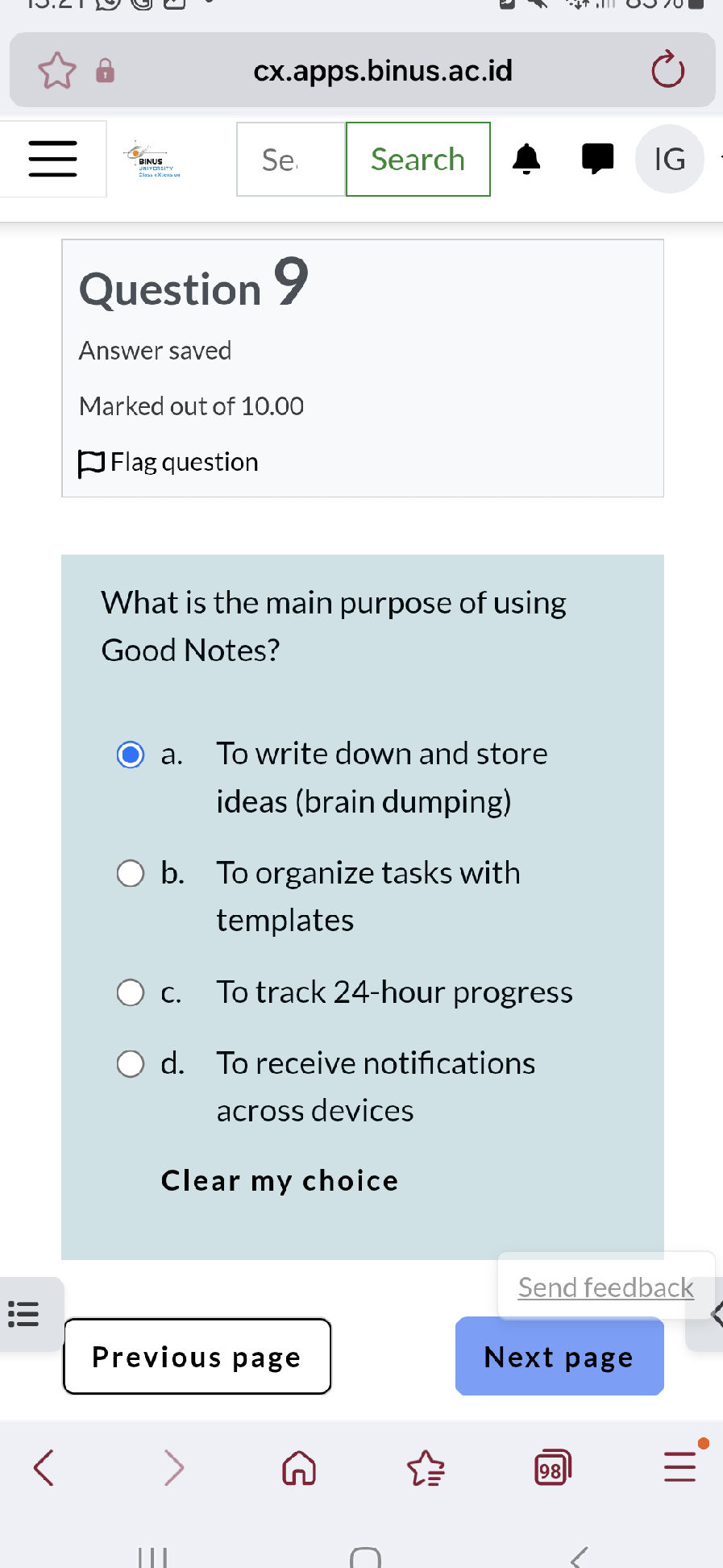Open browser tabs counter showing 98
This screenshot has height=1568, width=723.
point(552,1468)
